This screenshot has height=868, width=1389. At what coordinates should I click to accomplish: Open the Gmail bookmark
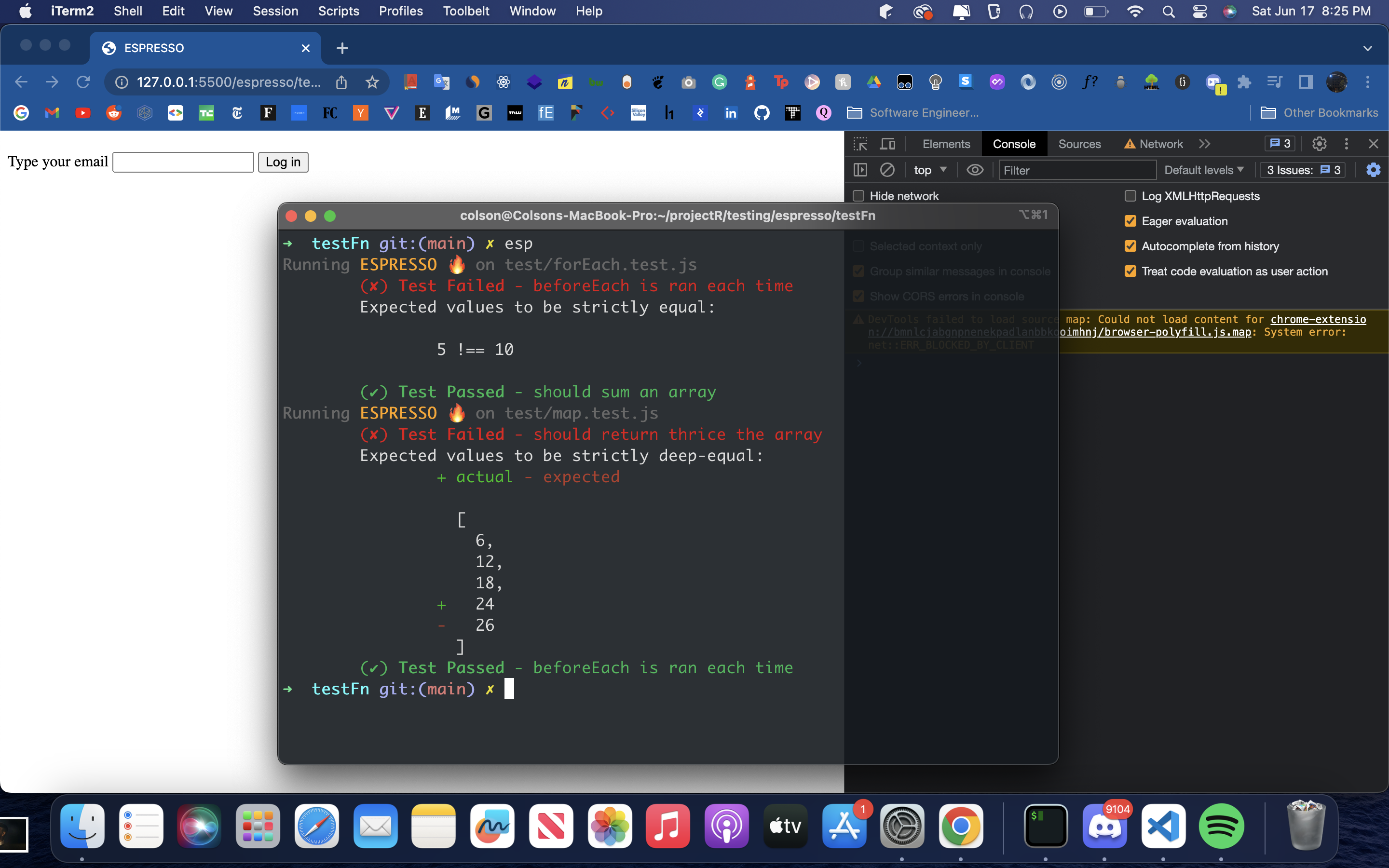[x=52, y=113]
